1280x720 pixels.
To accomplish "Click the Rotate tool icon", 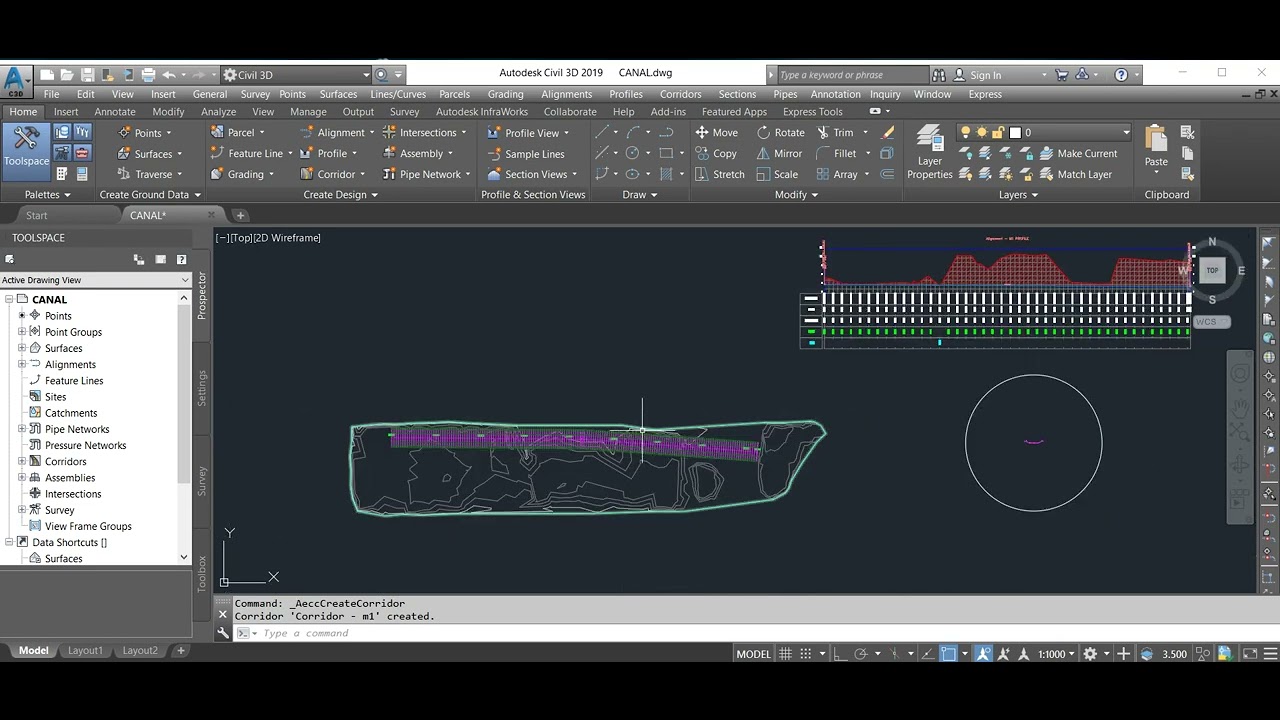I will tap(764, 132).
